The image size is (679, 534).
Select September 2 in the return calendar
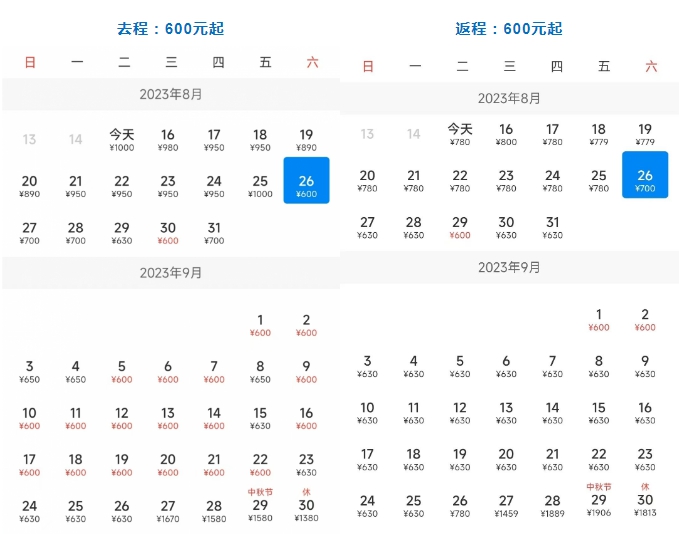[645, 320]
